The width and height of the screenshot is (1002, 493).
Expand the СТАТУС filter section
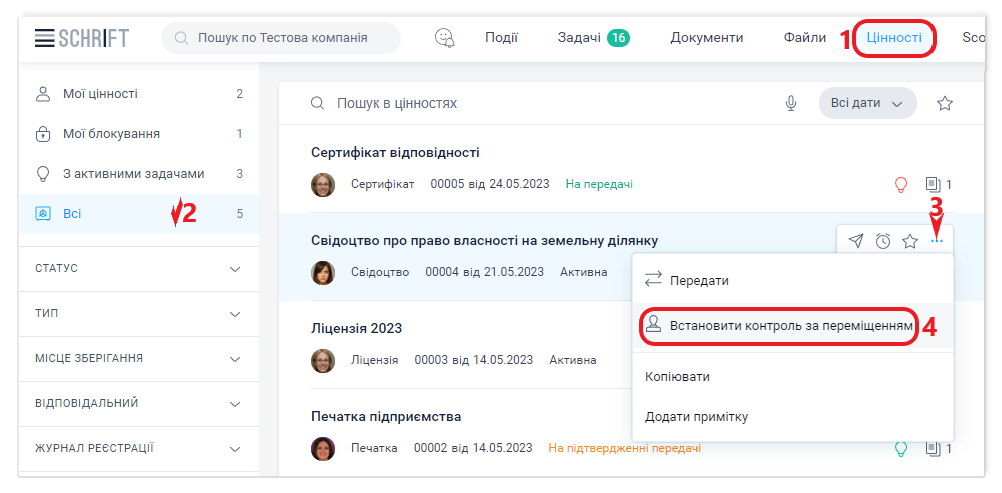click(x=235, y=269)
